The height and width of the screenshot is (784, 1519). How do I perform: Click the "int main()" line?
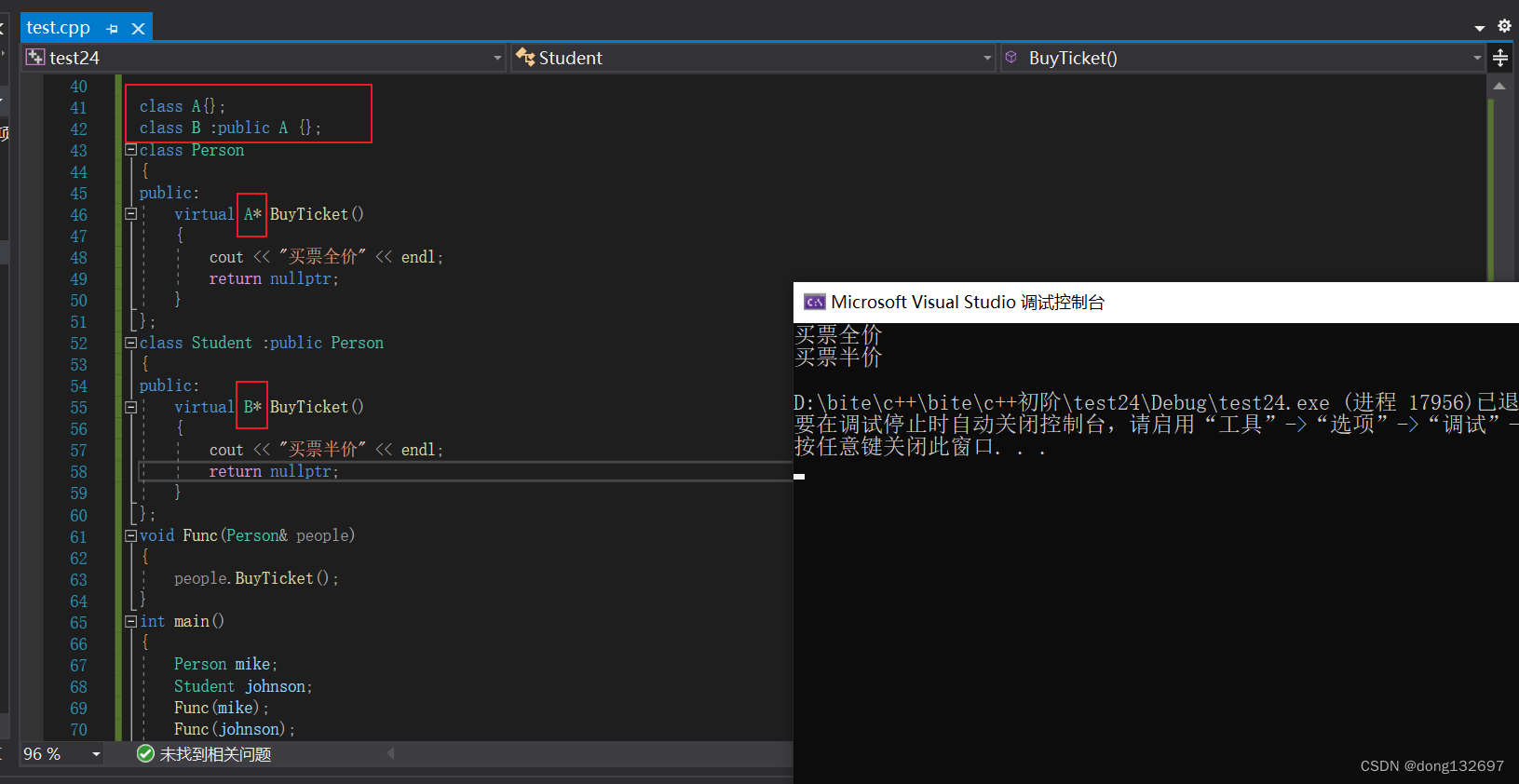click(183, 621)
